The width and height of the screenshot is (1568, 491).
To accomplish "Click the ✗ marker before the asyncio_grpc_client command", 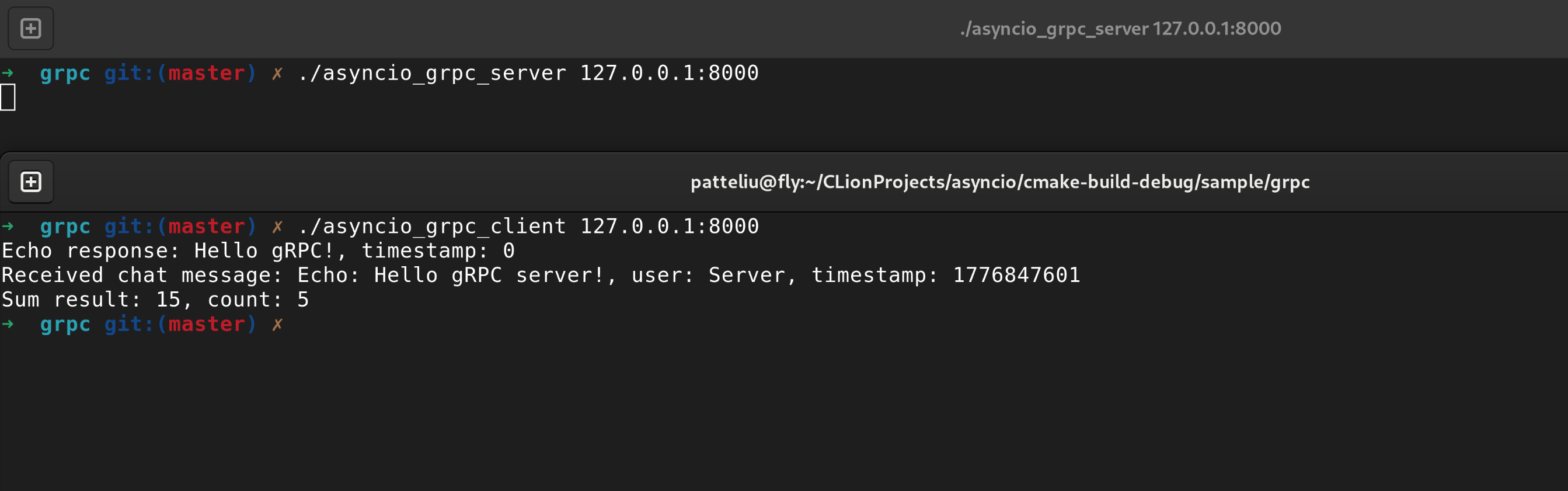I will 277,227.
